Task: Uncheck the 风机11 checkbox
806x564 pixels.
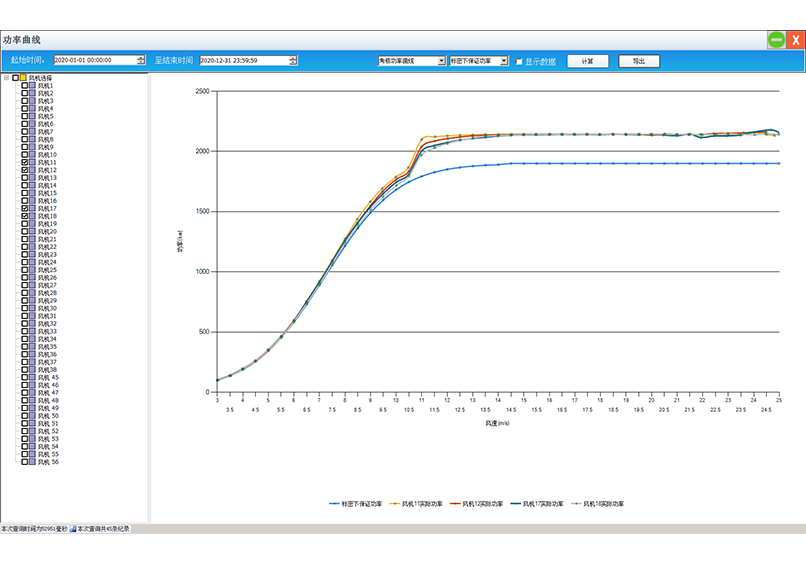Action: click(x=25, y=162)
